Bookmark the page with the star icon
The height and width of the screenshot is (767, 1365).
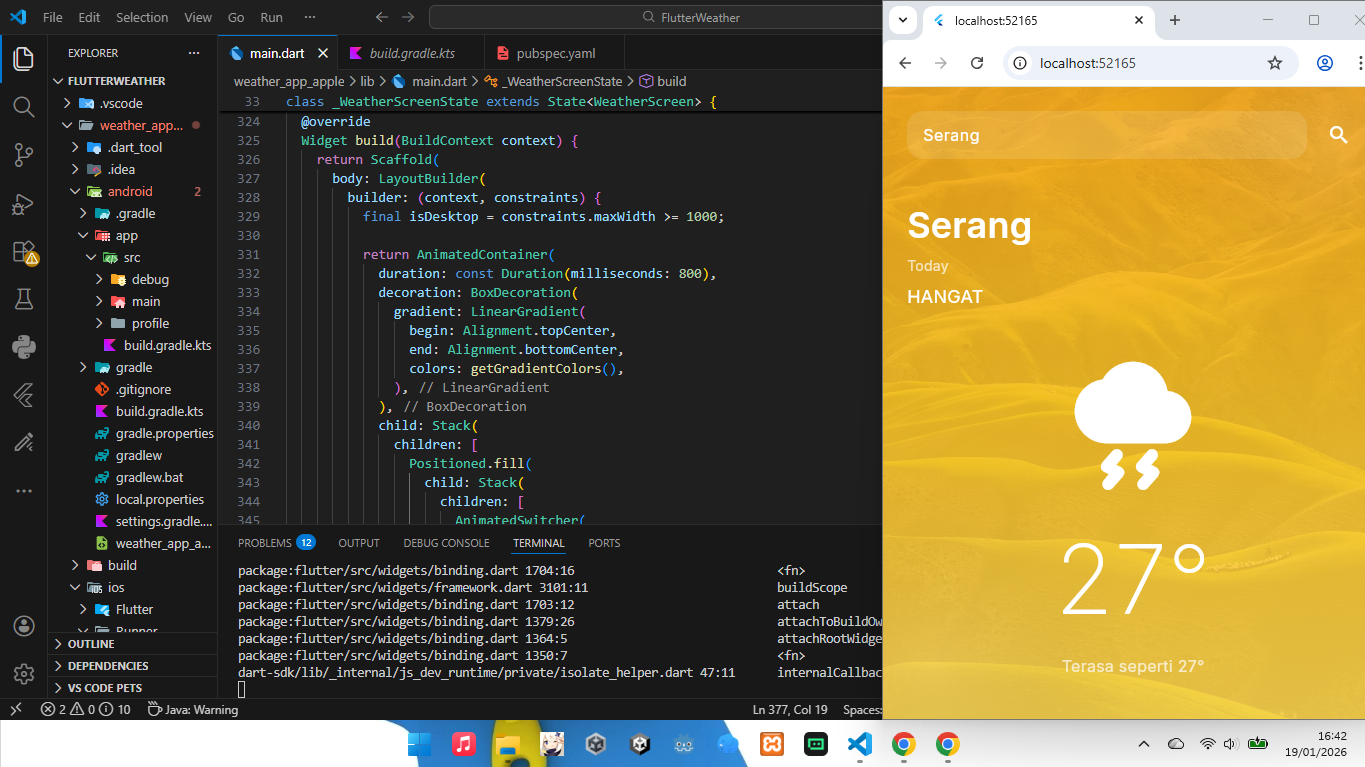click(1275, 62)
